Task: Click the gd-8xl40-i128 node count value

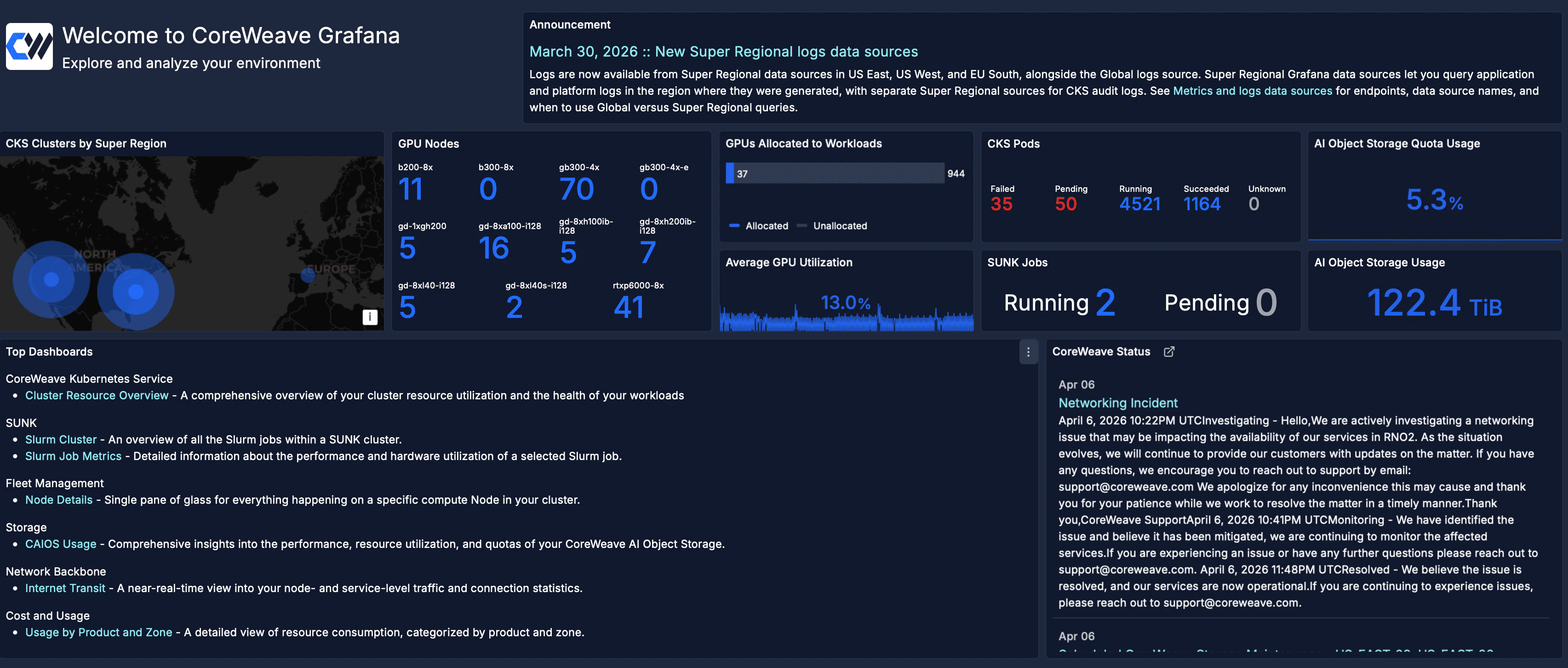Action: pyautogui.click(x=407, y=307)
